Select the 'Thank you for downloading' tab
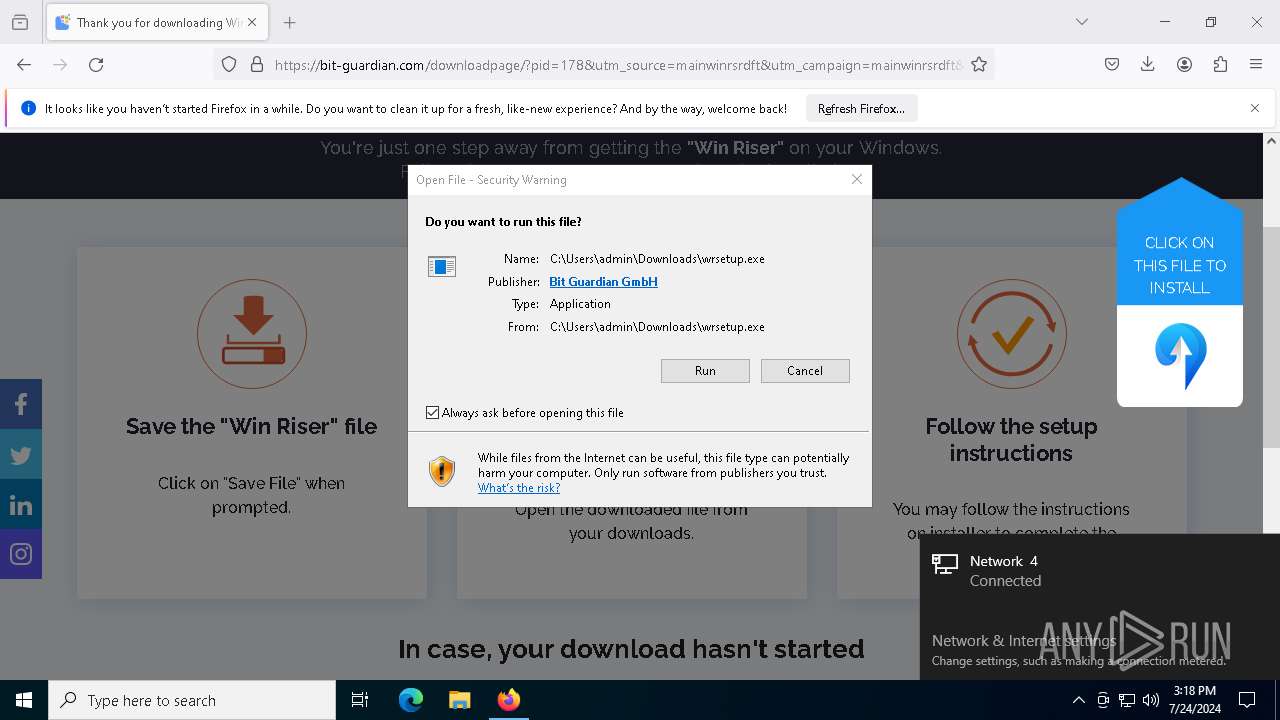Screen dimensions: 1280x720 (x=156, y=22)
